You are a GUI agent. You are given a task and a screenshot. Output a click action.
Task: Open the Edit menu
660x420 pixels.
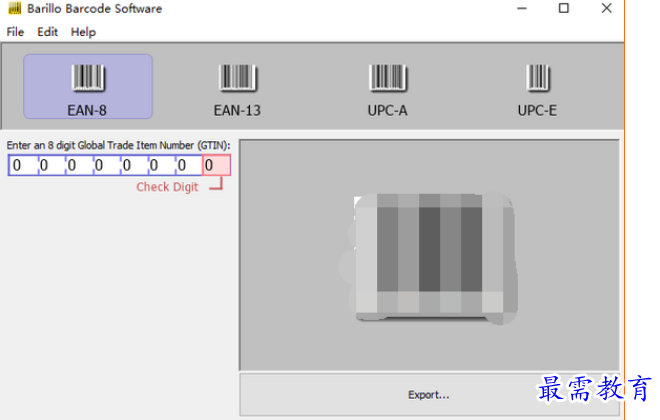47,32
